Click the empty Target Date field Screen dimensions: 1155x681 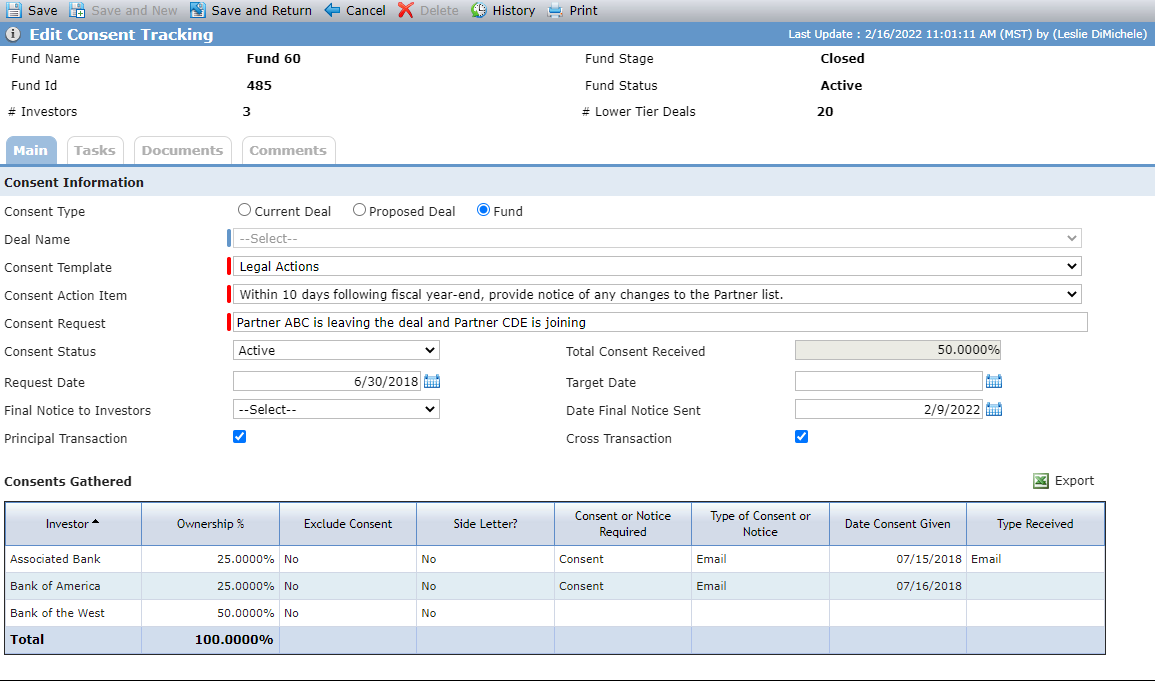click(889, 381)
